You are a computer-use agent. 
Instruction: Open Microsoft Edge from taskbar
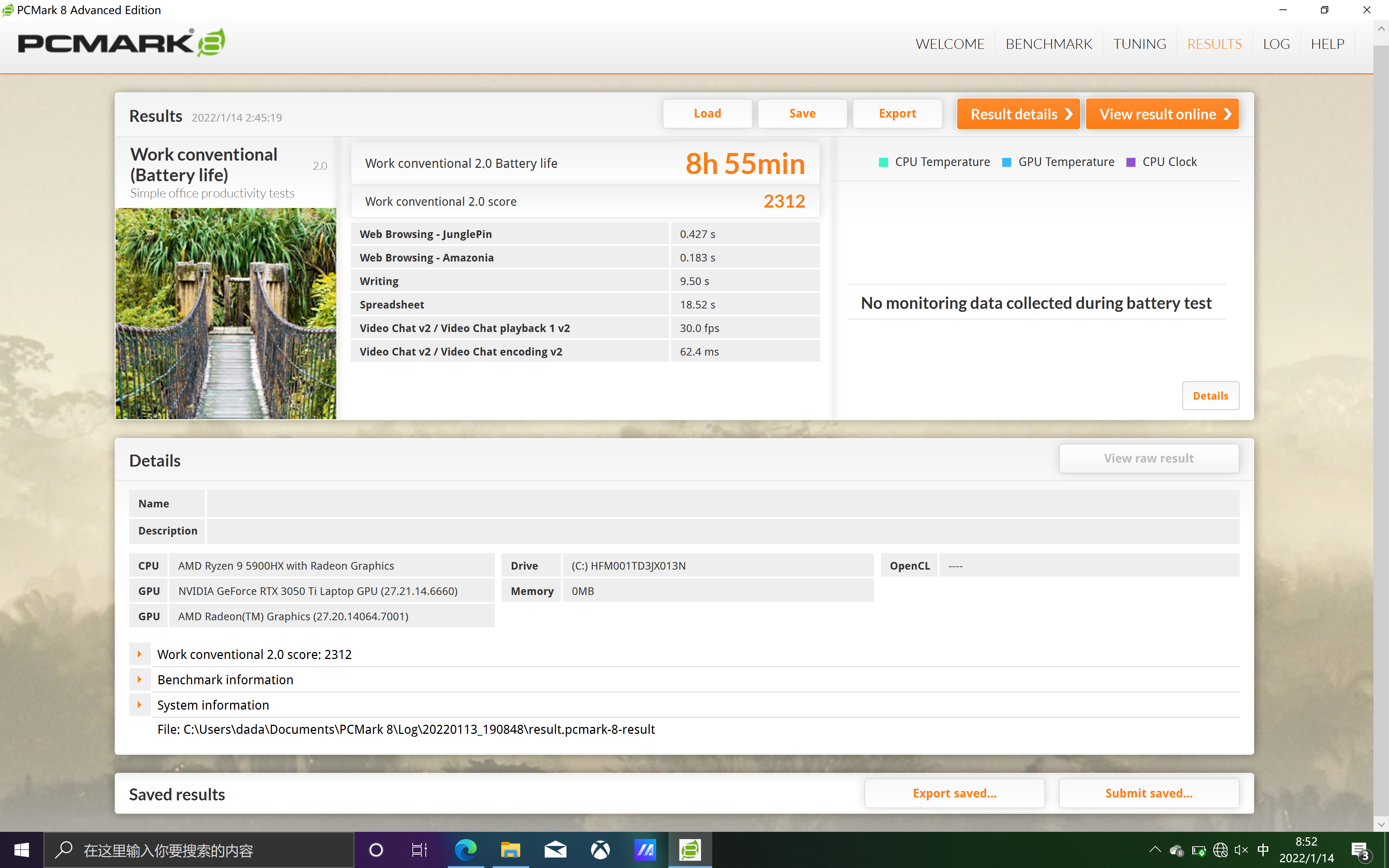point(466,850)
